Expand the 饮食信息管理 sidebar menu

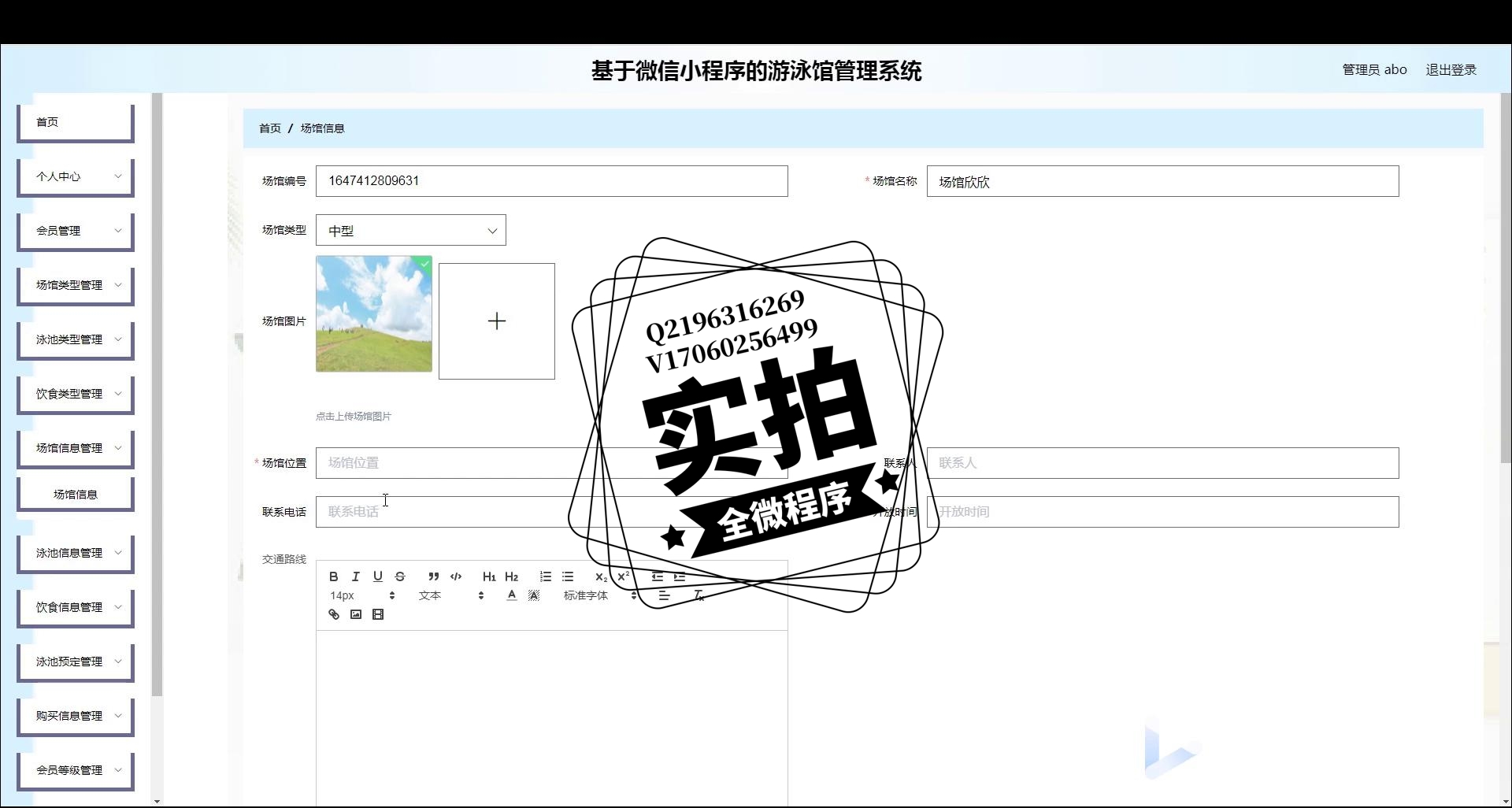tap(76, 607)
